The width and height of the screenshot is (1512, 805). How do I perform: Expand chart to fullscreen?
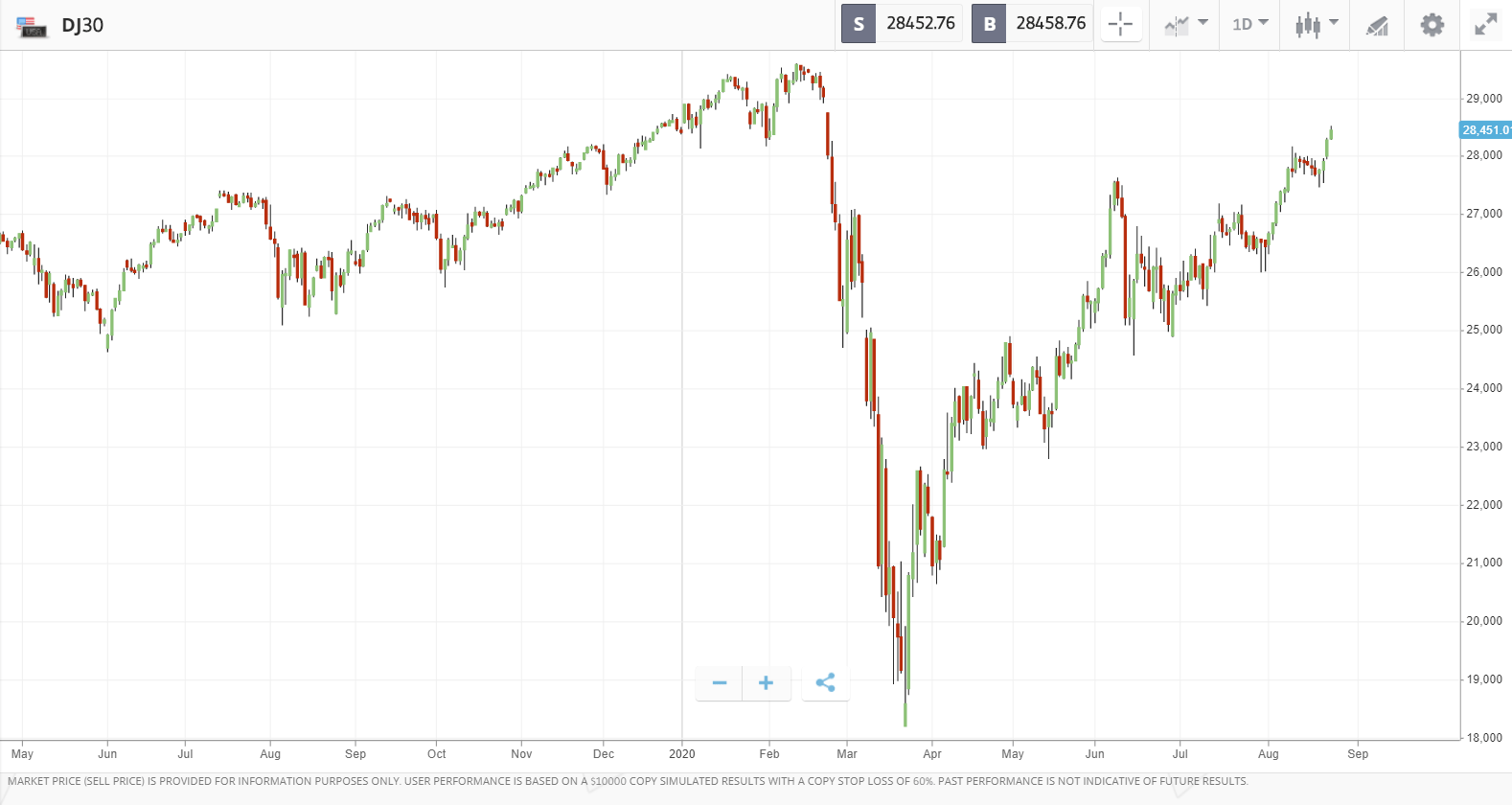click(1485, 24)
